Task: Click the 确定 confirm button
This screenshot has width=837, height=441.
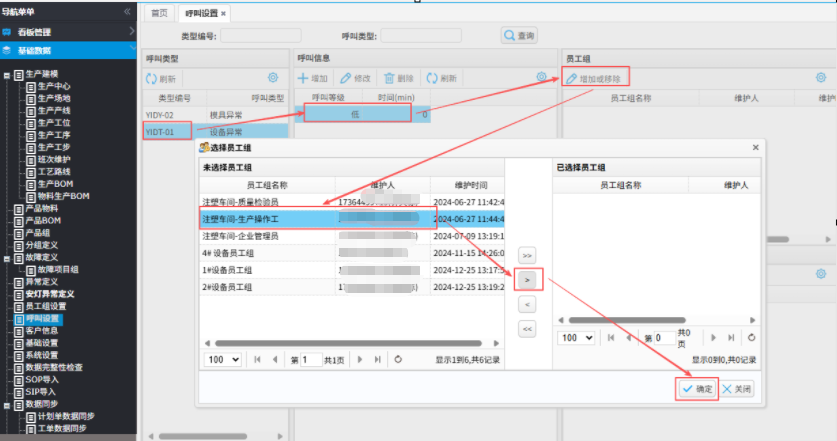Action: (x=697, y=389)
